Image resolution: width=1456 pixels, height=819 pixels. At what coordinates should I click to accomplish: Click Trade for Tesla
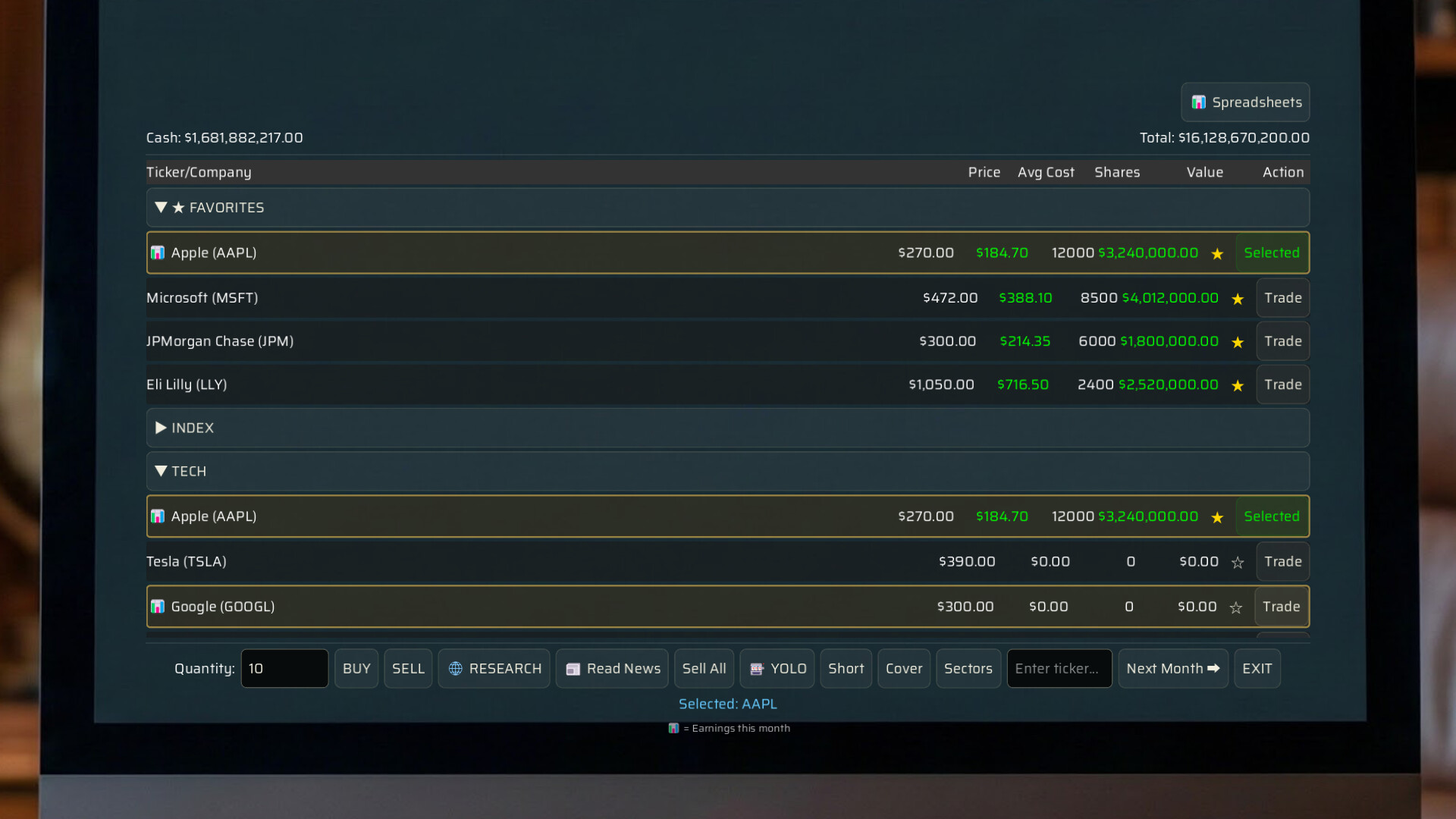[1282, 562]
